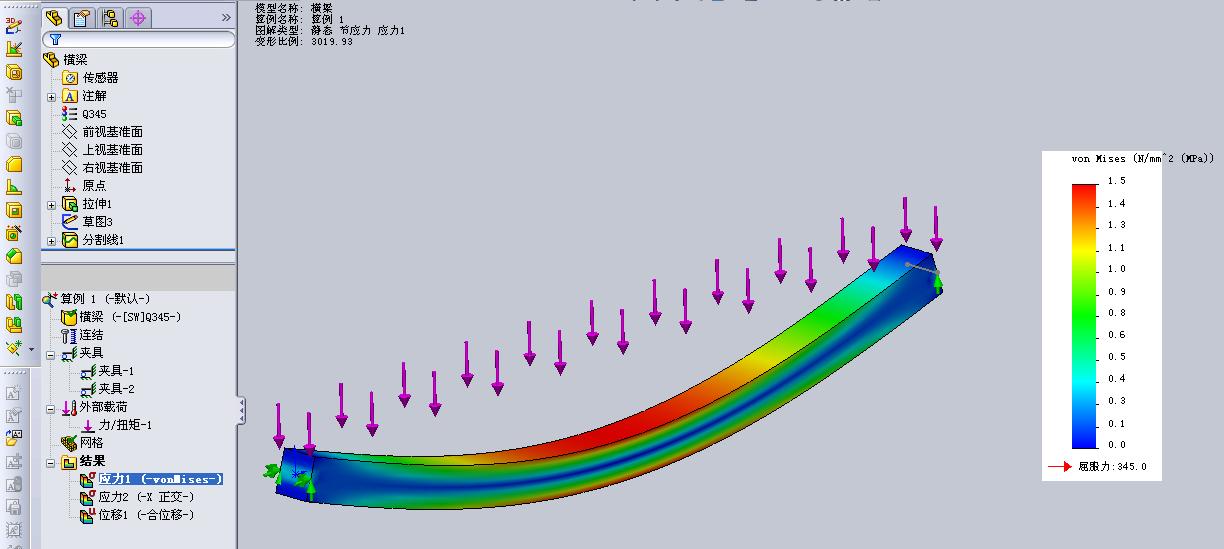Viewport: 1224px width, 549px height.
Task: Click the panel collapse handle at viewport edge
Action: [x=241, y=410]
